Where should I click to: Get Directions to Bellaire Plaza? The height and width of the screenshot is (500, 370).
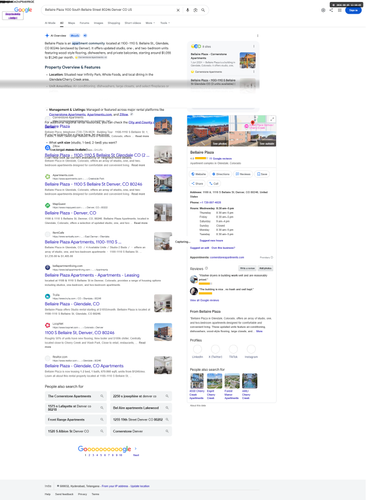coord(221,174)
